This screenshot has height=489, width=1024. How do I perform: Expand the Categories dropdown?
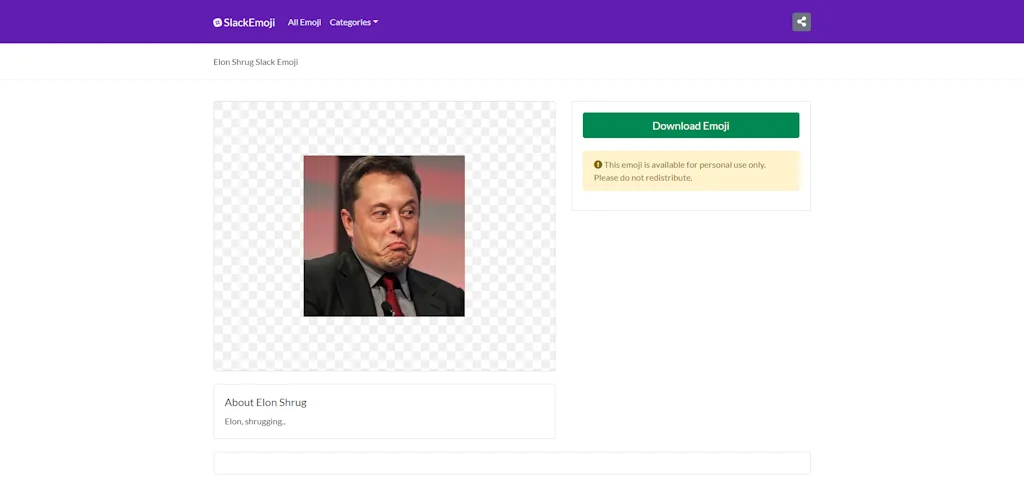pyautogui.click(x=354, y=22)
